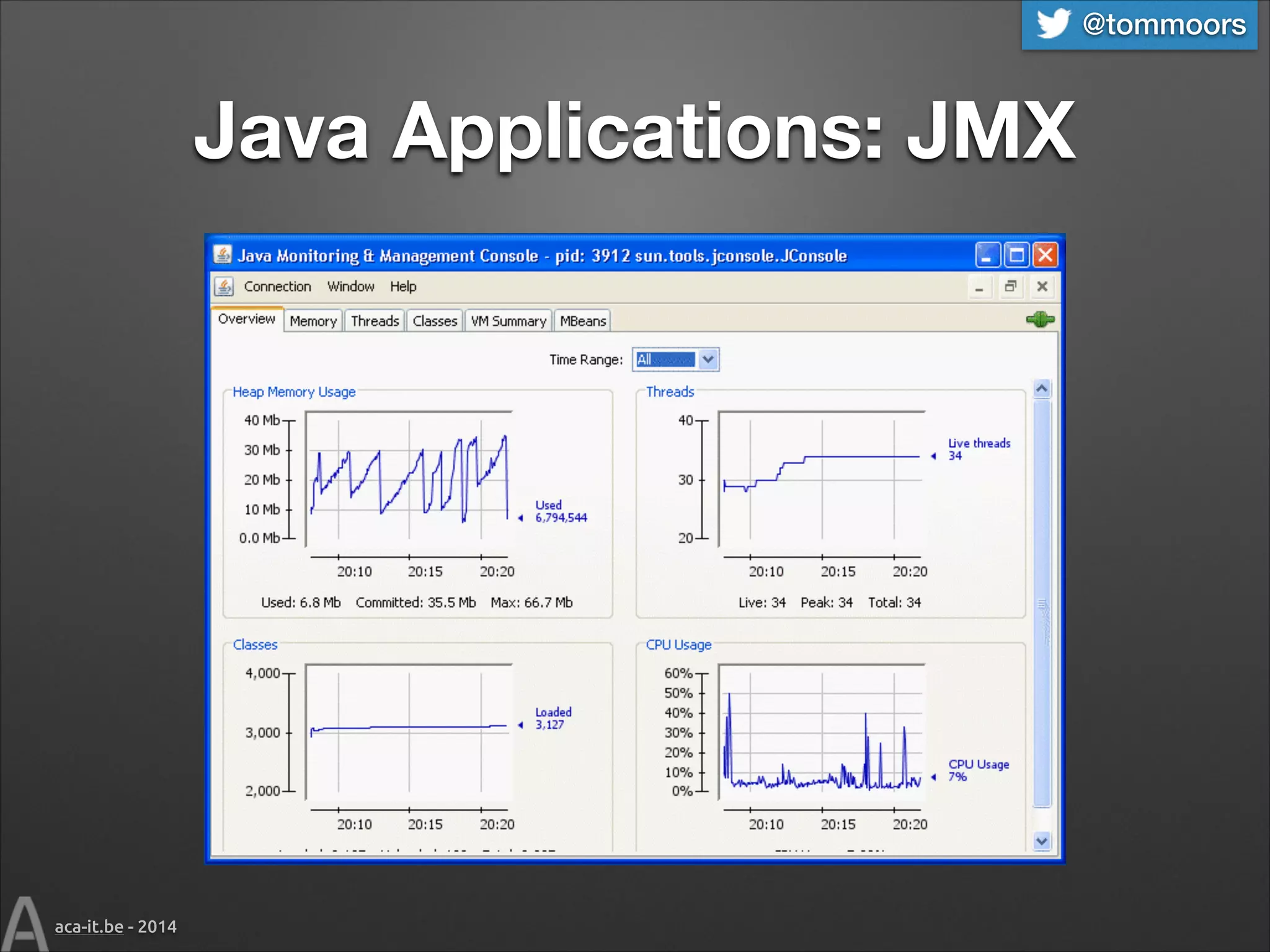Open the Classes tab
This screenshot has width=1270, height=952.
435,321
